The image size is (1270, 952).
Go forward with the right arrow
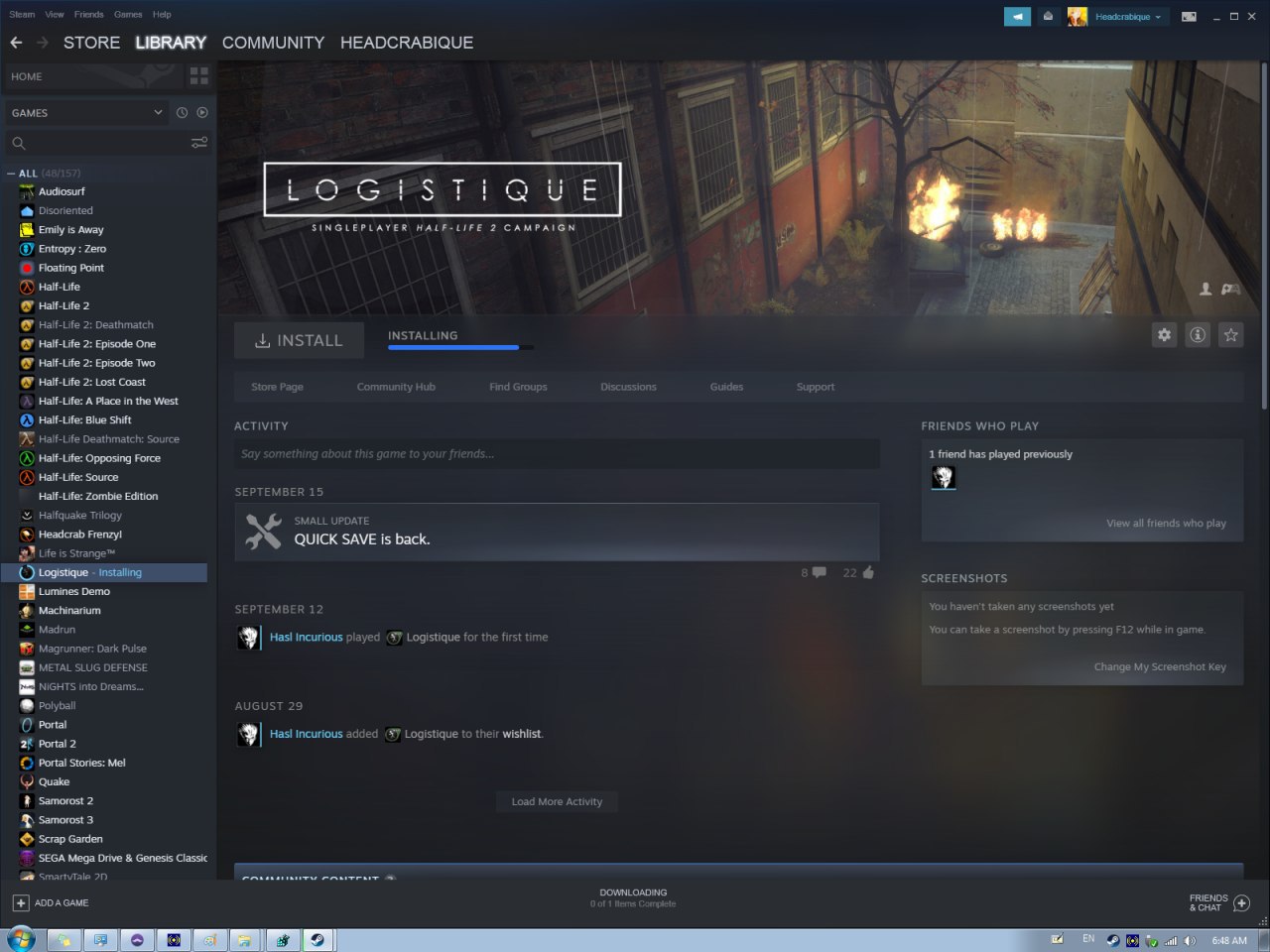tap(42, 43)
